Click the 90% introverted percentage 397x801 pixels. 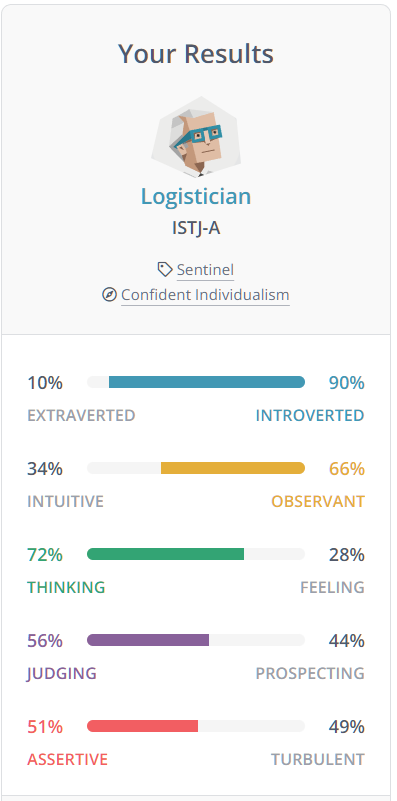(x=347, y=383)
